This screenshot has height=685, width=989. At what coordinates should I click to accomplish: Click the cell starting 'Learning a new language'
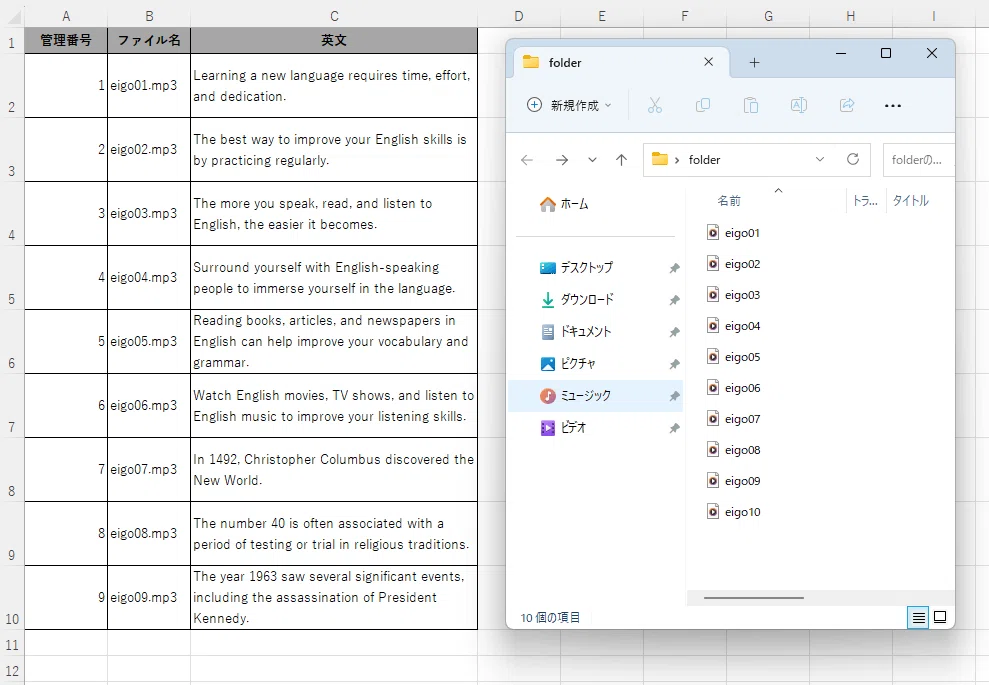[334, 85]
